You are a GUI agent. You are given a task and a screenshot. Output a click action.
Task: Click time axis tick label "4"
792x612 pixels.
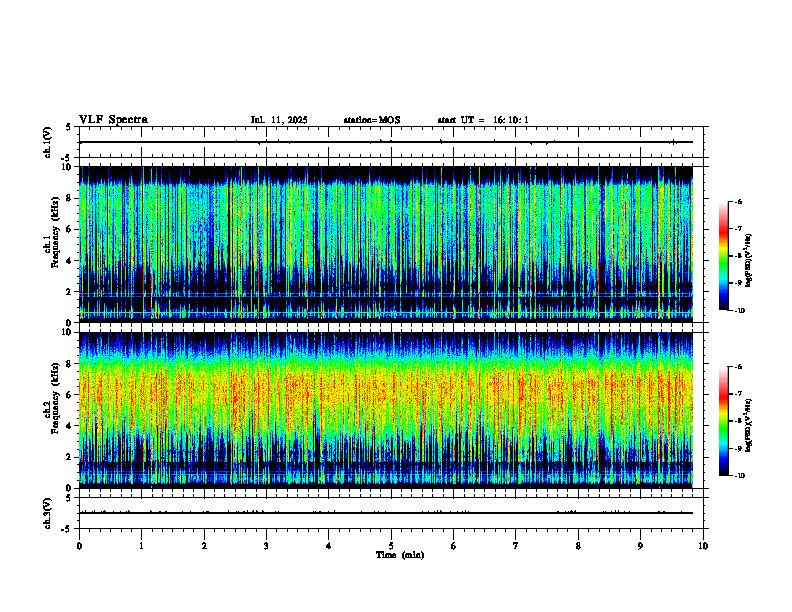tap(329, 546)
